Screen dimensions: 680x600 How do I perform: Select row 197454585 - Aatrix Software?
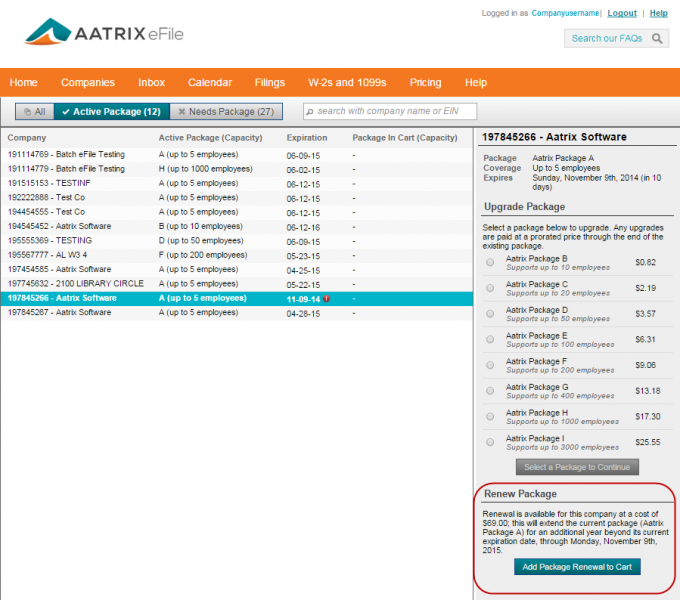[x=237, y=269]
